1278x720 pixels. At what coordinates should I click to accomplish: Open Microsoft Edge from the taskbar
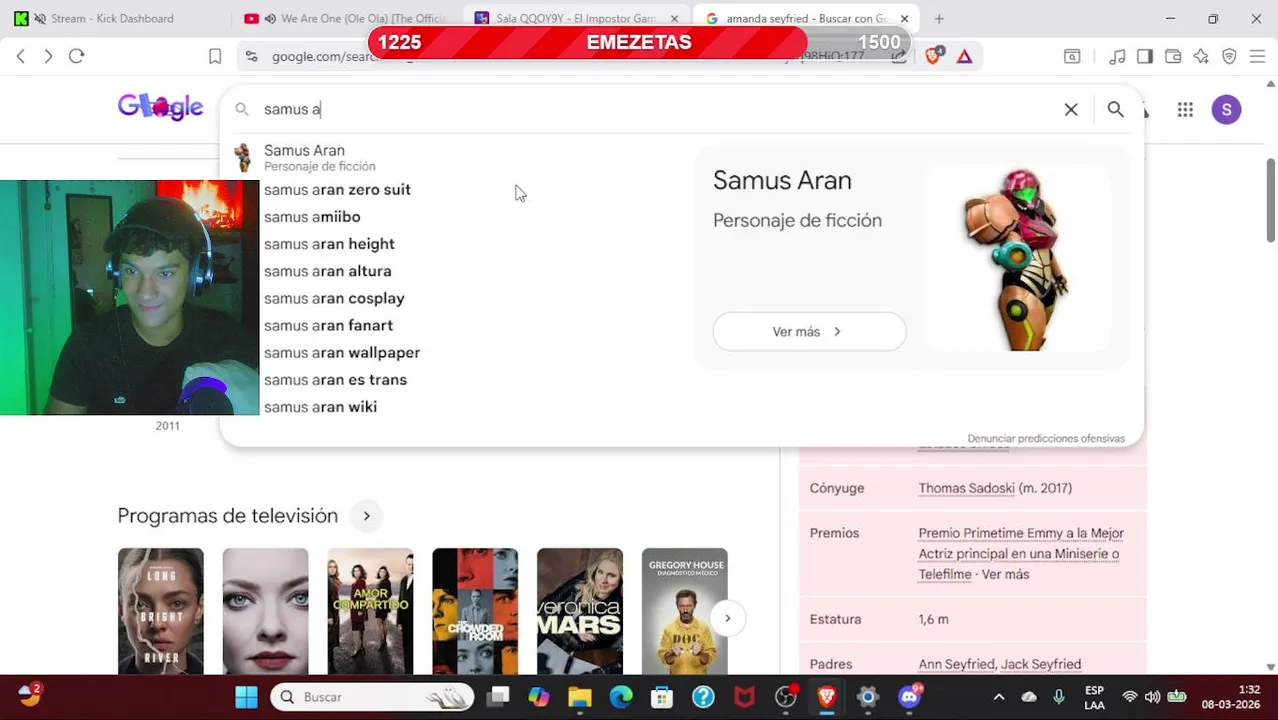tap(621, 697)
